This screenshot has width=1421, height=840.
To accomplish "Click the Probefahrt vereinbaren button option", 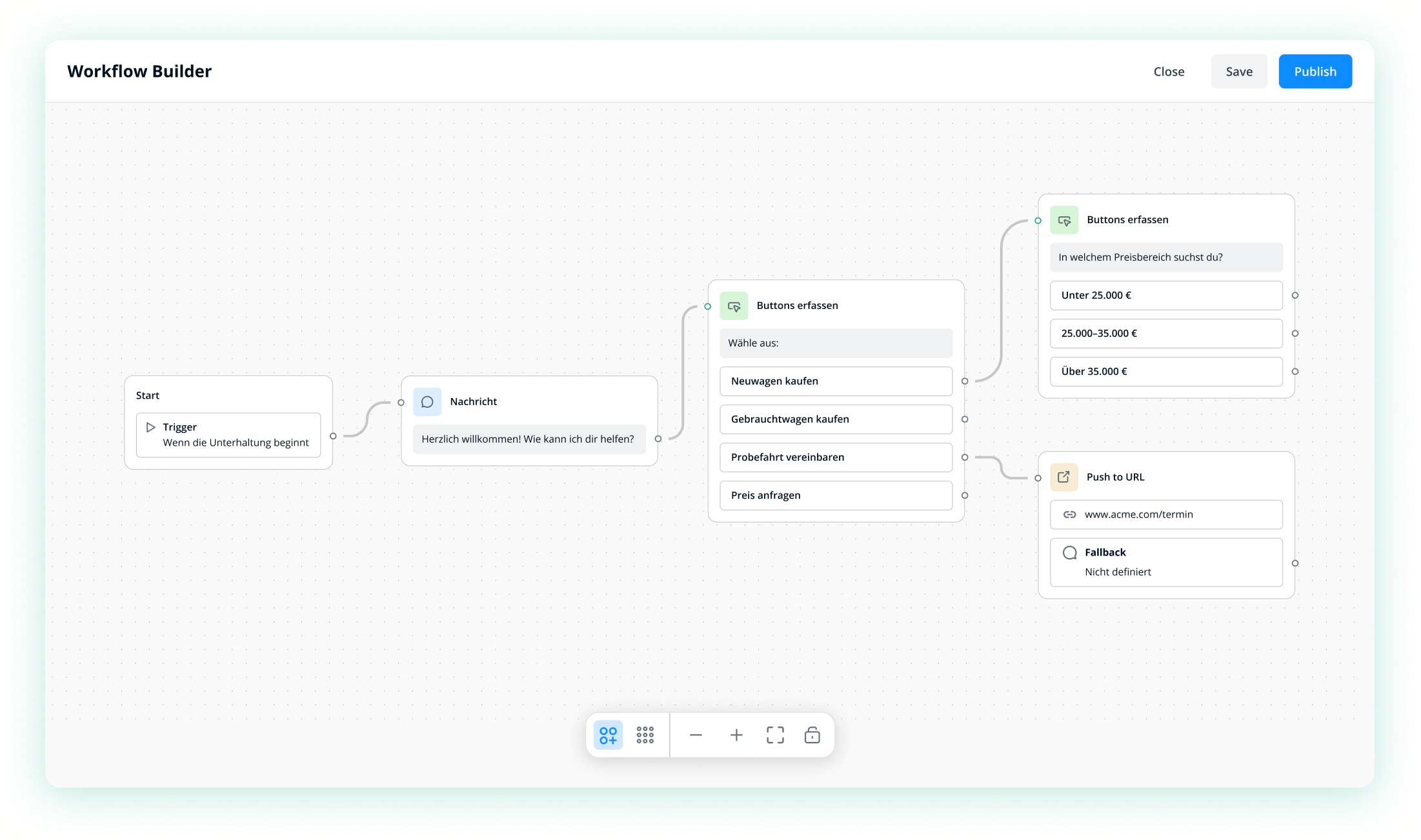I will (835, 457).
